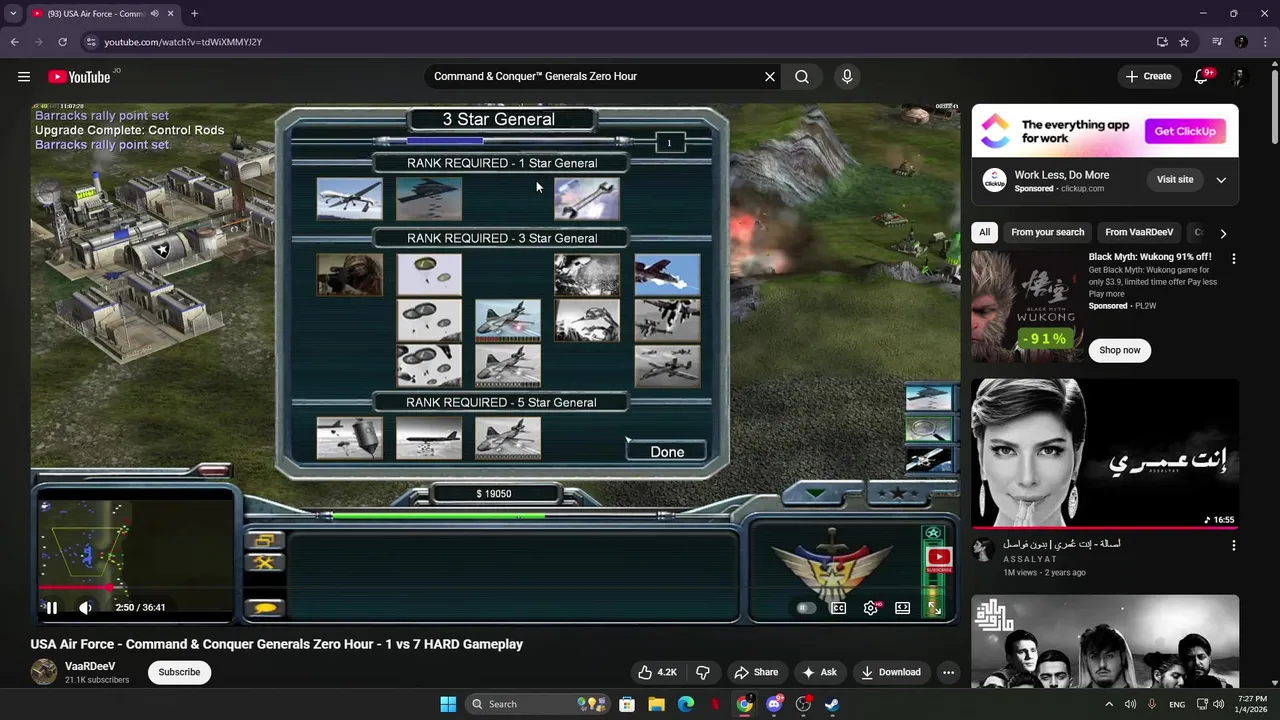Screen dimensions: 1280x720
Task: Toggle autoplay switch in player
Action: click(x=806, y=607)
